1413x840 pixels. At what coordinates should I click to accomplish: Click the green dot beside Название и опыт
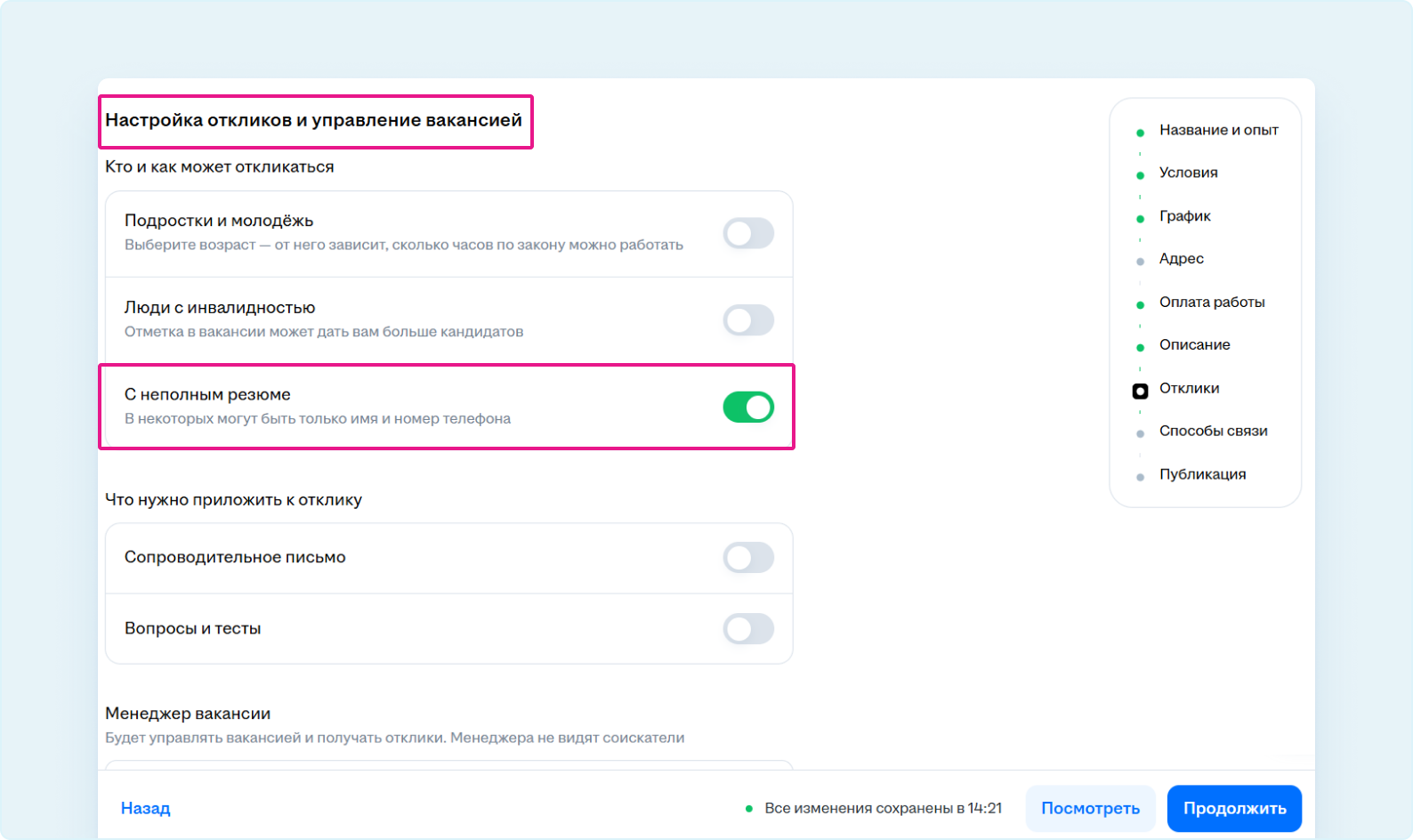(1140, 133)
